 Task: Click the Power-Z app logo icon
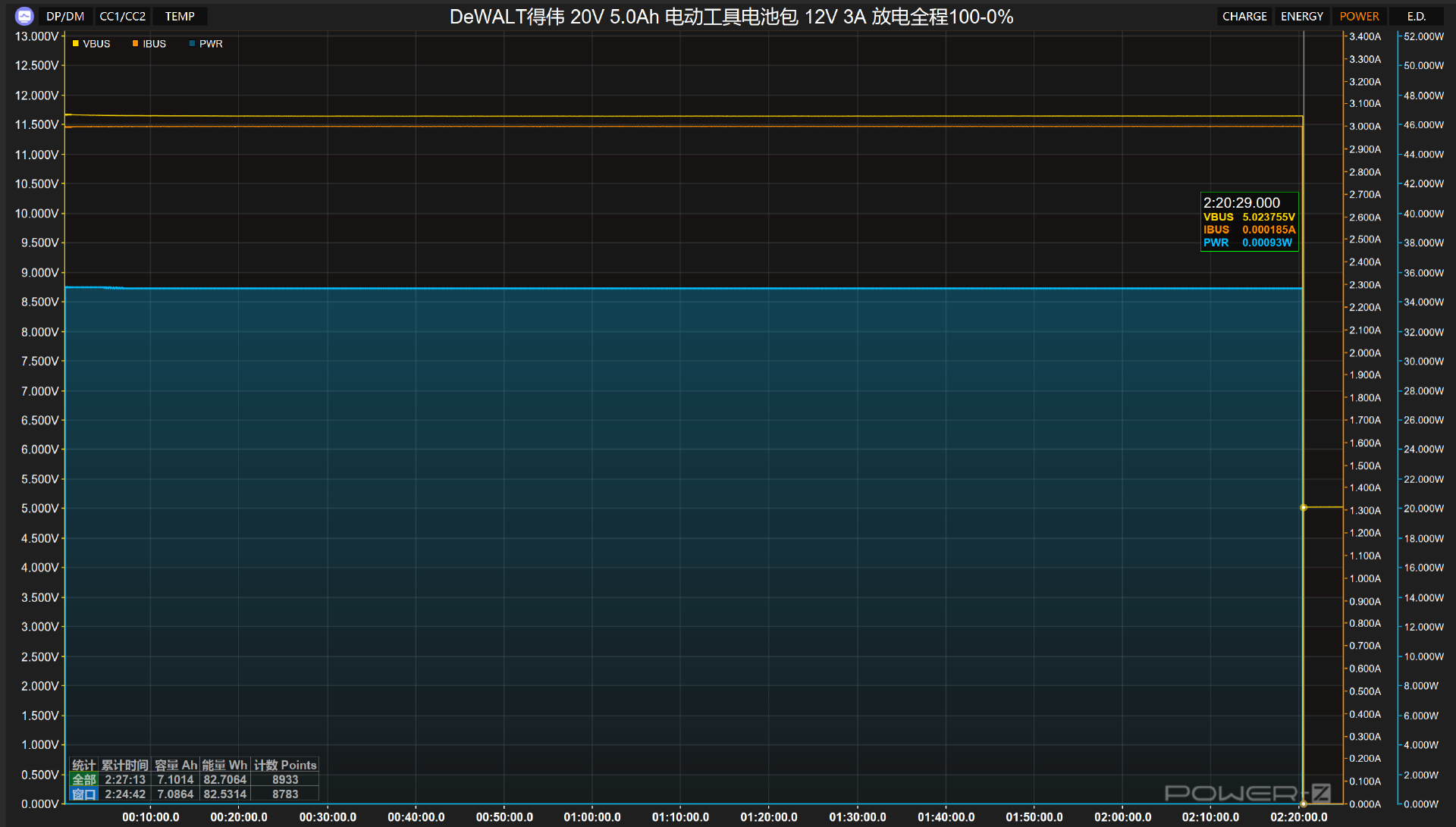click(x=24, y=16)
